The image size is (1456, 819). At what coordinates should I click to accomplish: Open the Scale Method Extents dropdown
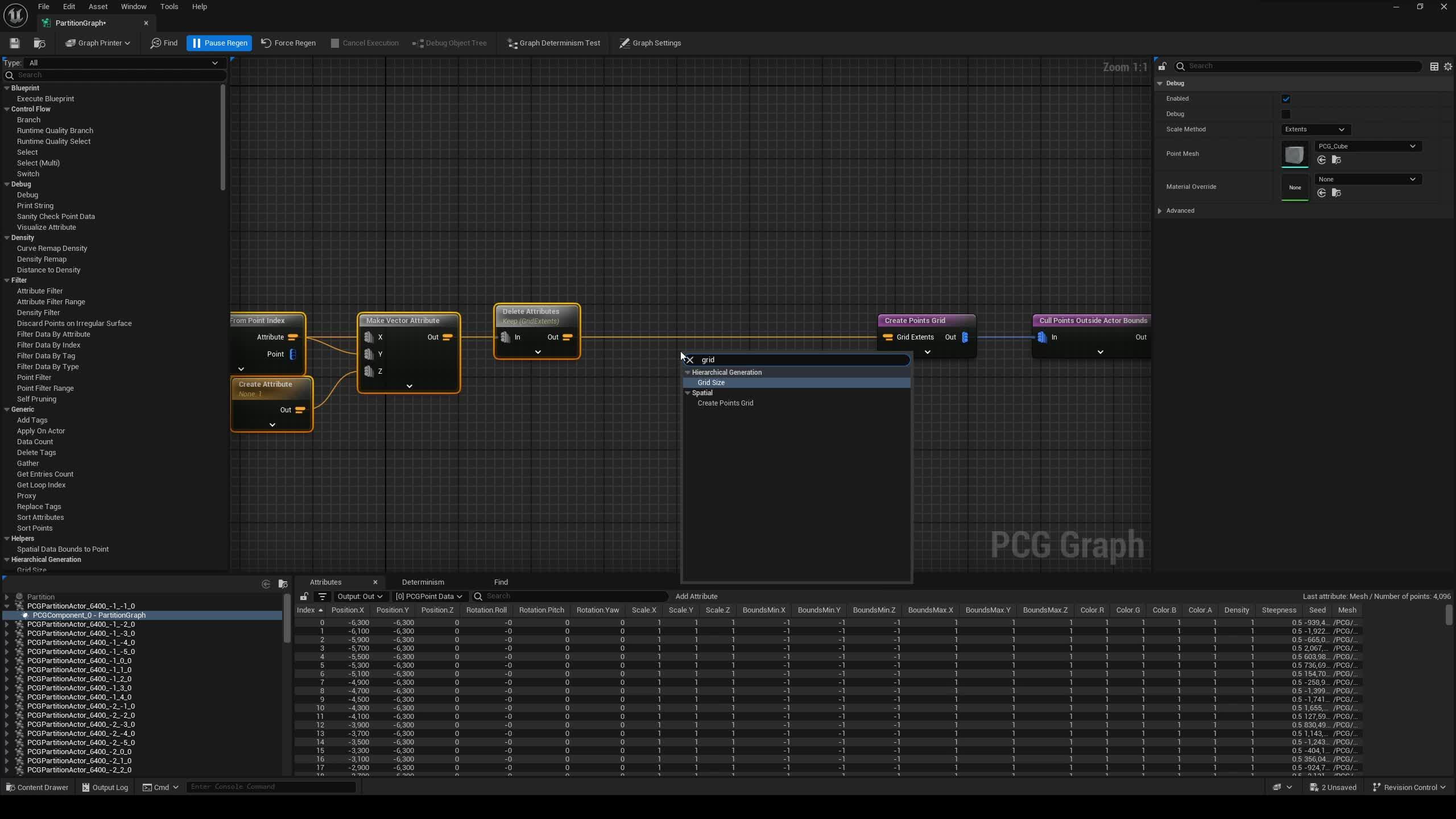point(1314,130)
